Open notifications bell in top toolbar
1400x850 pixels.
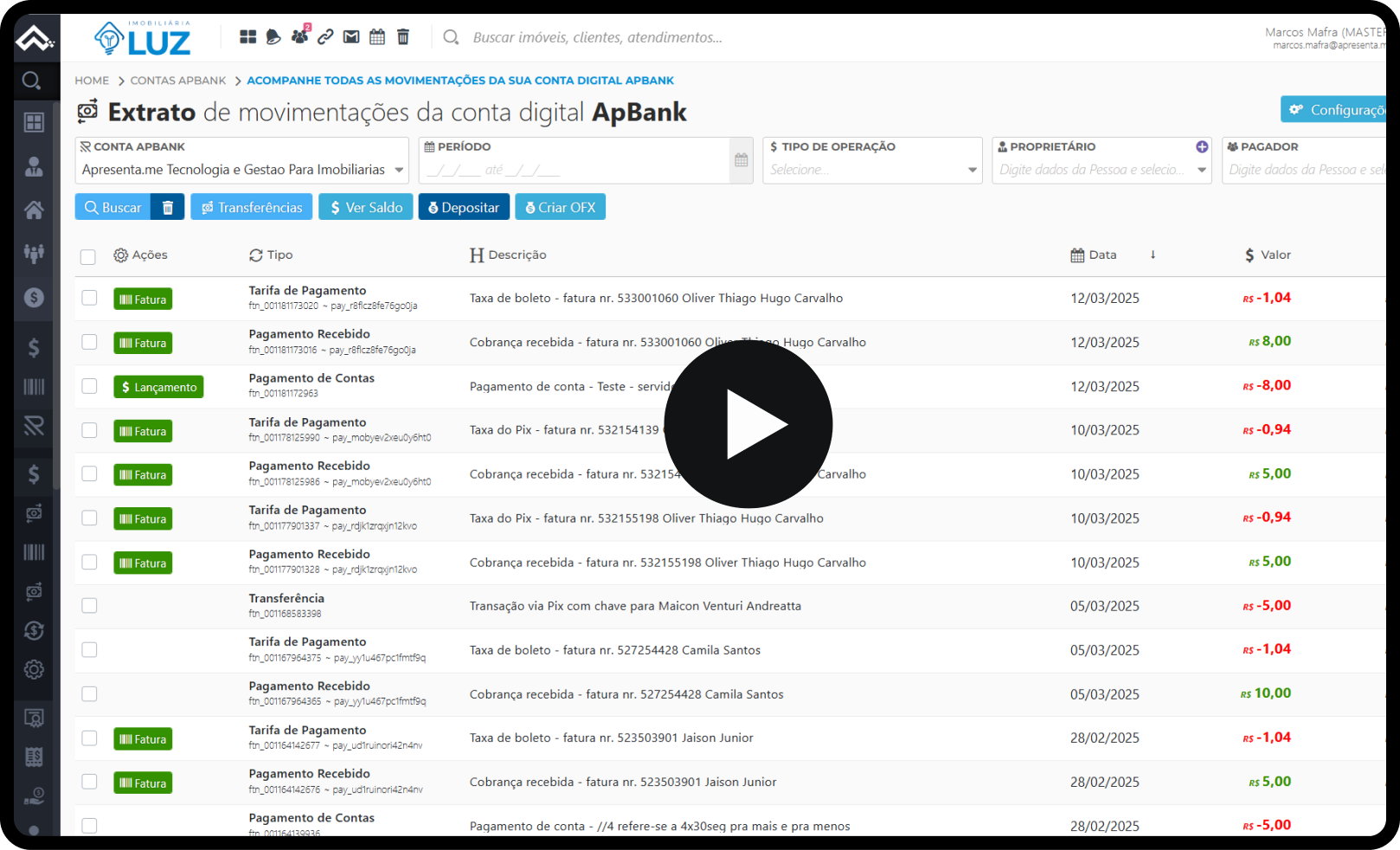[273, 36]
